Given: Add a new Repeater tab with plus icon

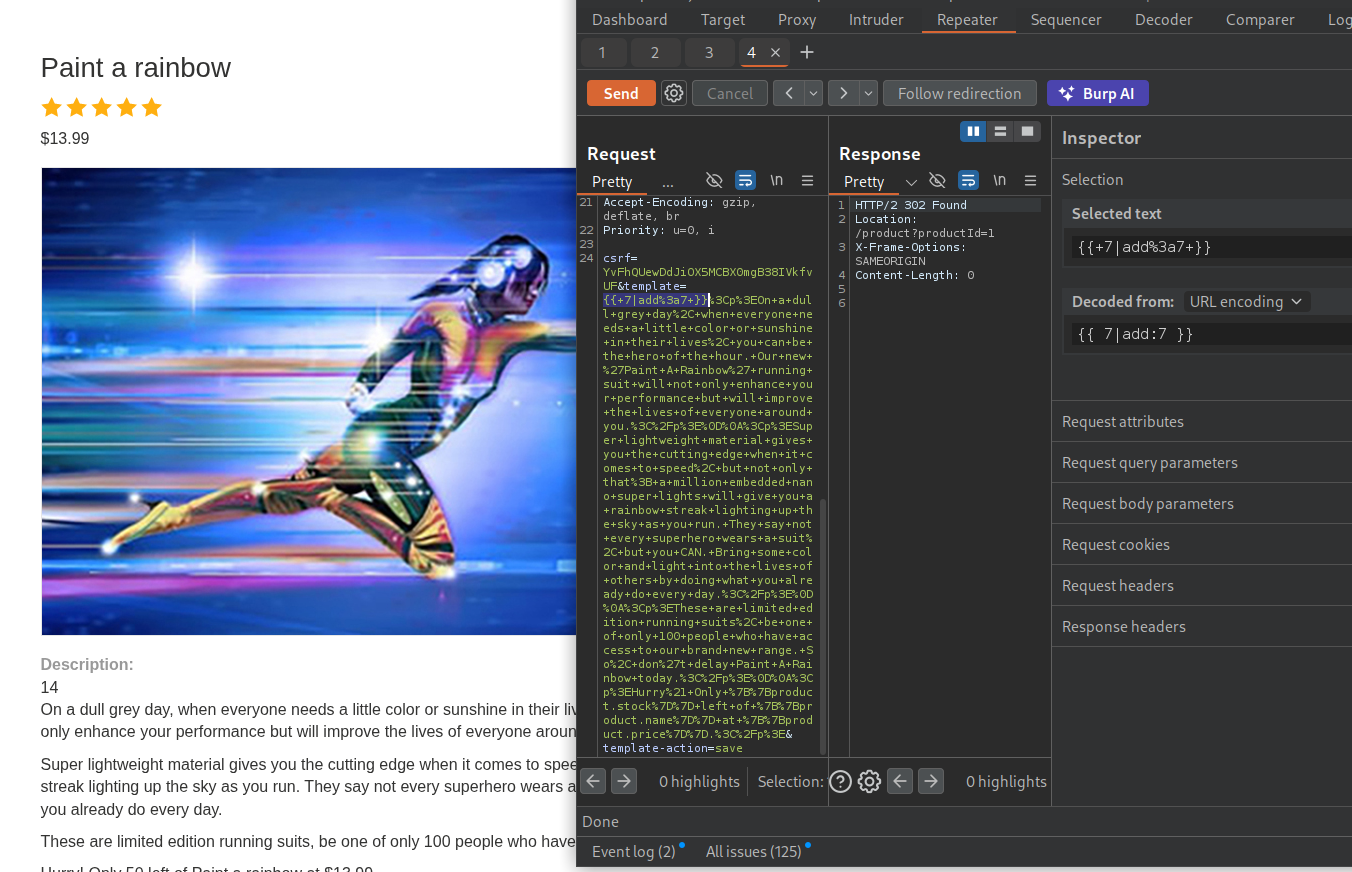Looking at the screenshot, I should [807, 52].
